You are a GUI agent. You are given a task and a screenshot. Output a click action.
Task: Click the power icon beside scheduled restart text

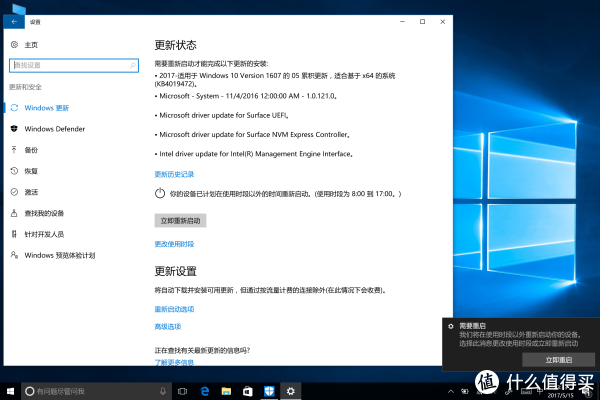pyautogui.click(x=160, y=193)
